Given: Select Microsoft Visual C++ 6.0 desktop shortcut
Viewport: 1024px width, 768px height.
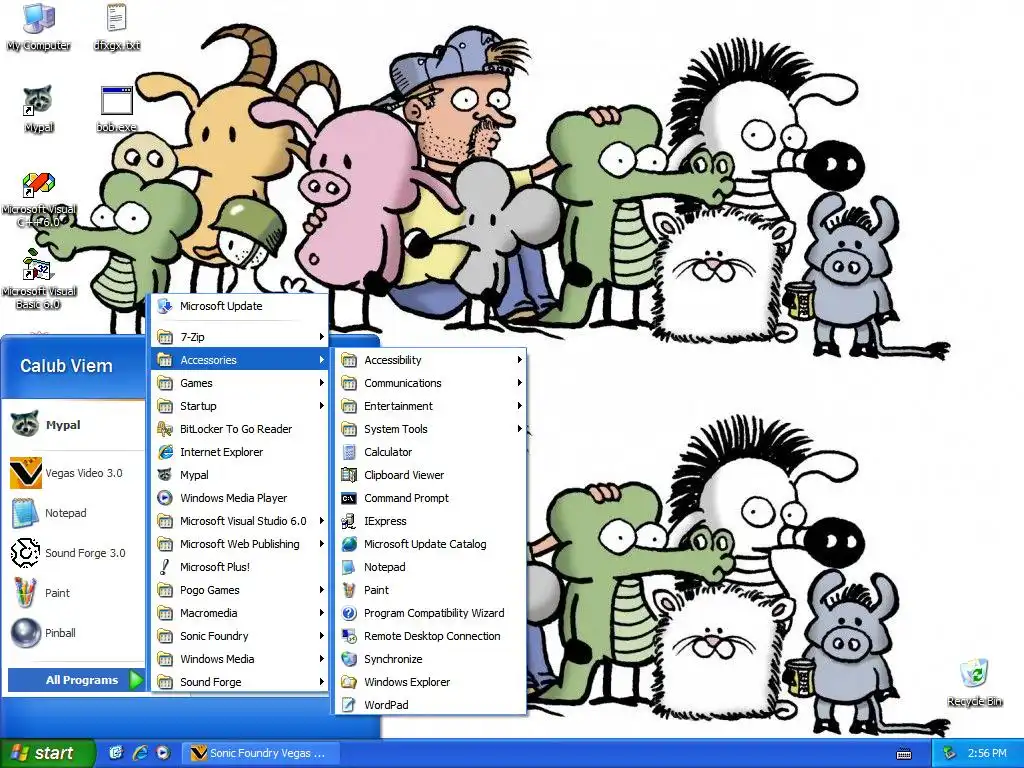Looking at the screenshot, I should [x=39, y=199].
